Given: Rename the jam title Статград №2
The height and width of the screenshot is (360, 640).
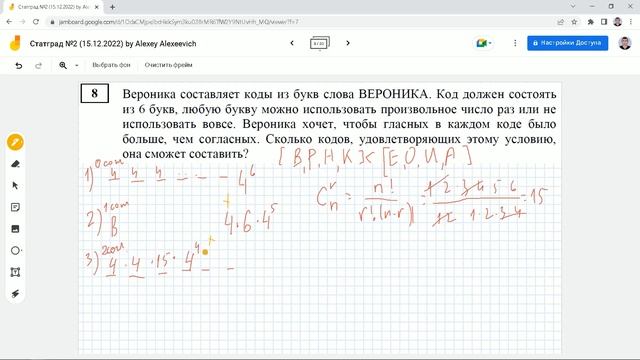Looking at the screenshot, I should (113, 44).
